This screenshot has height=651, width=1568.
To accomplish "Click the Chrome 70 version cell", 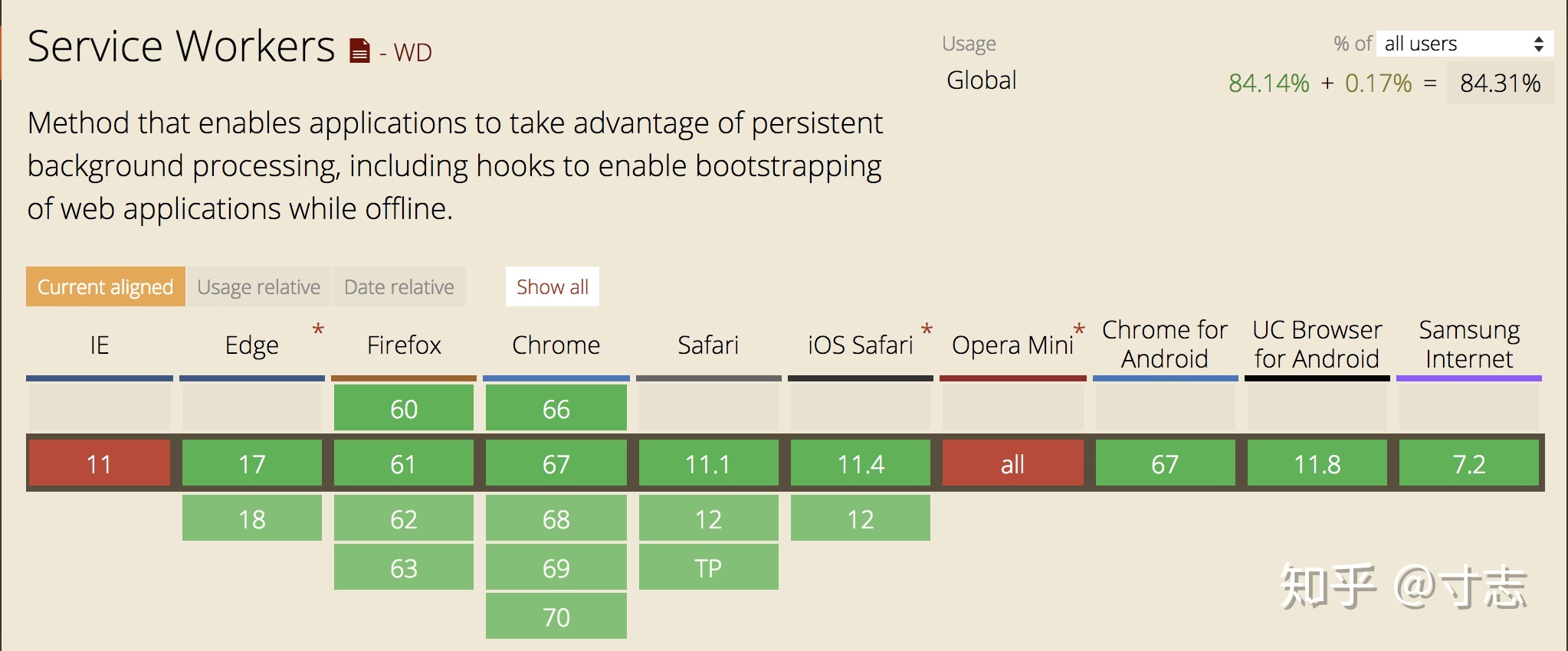I will (556, 617).
